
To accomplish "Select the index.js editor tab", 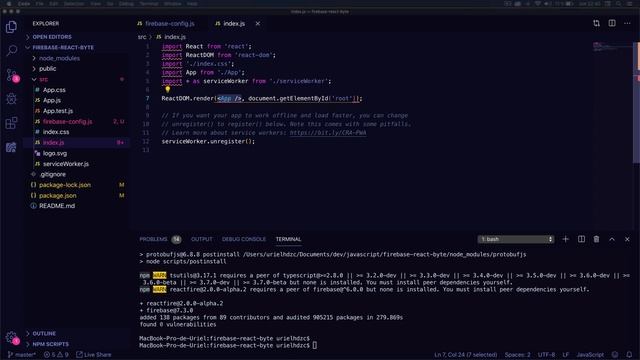I will tap(234, 24).
